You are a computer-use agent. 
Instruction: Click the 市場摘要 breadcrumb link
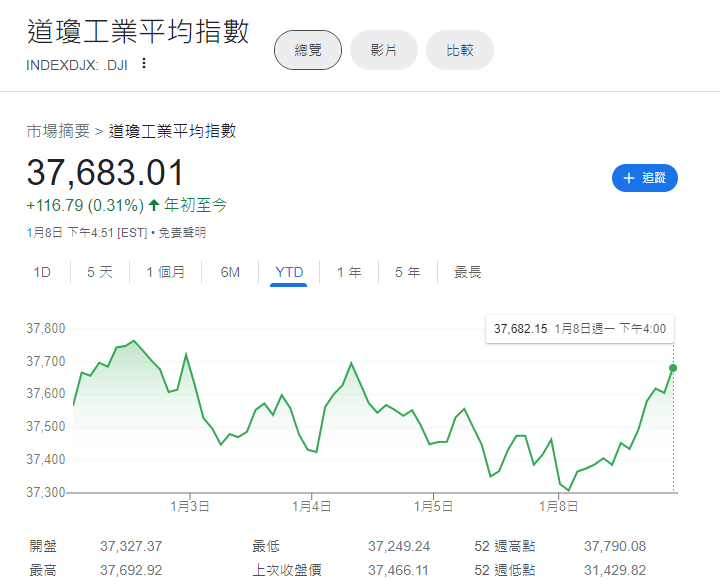point(58,131)
